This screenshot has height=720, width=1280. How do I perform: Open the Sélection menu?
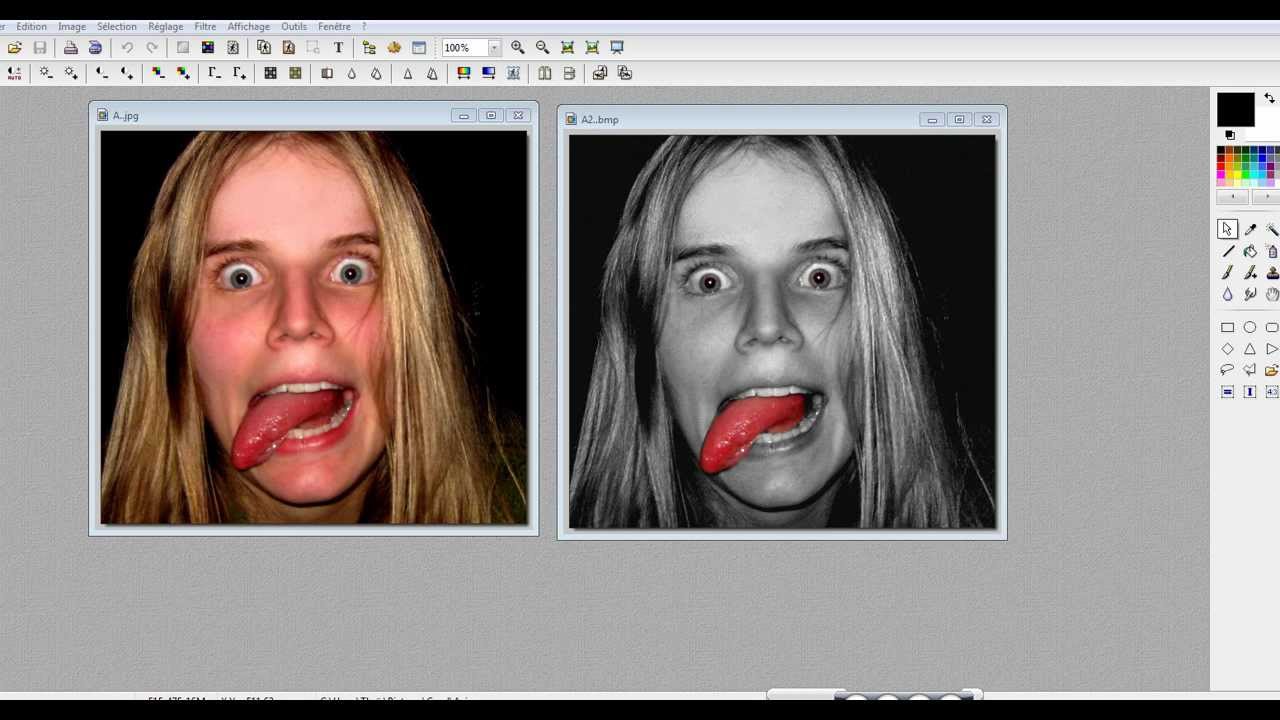117,26
